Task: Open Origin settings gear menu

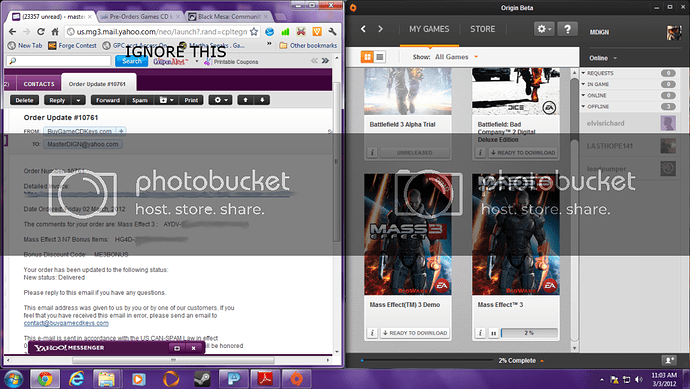Action: (x=544, y=29)
